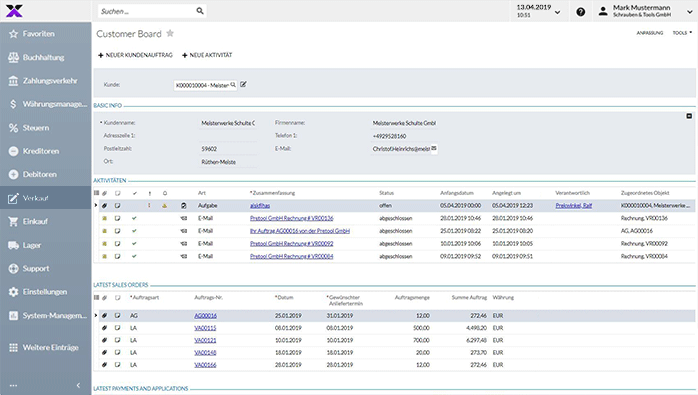Open sales order VA00115 link

coord(205,328)
